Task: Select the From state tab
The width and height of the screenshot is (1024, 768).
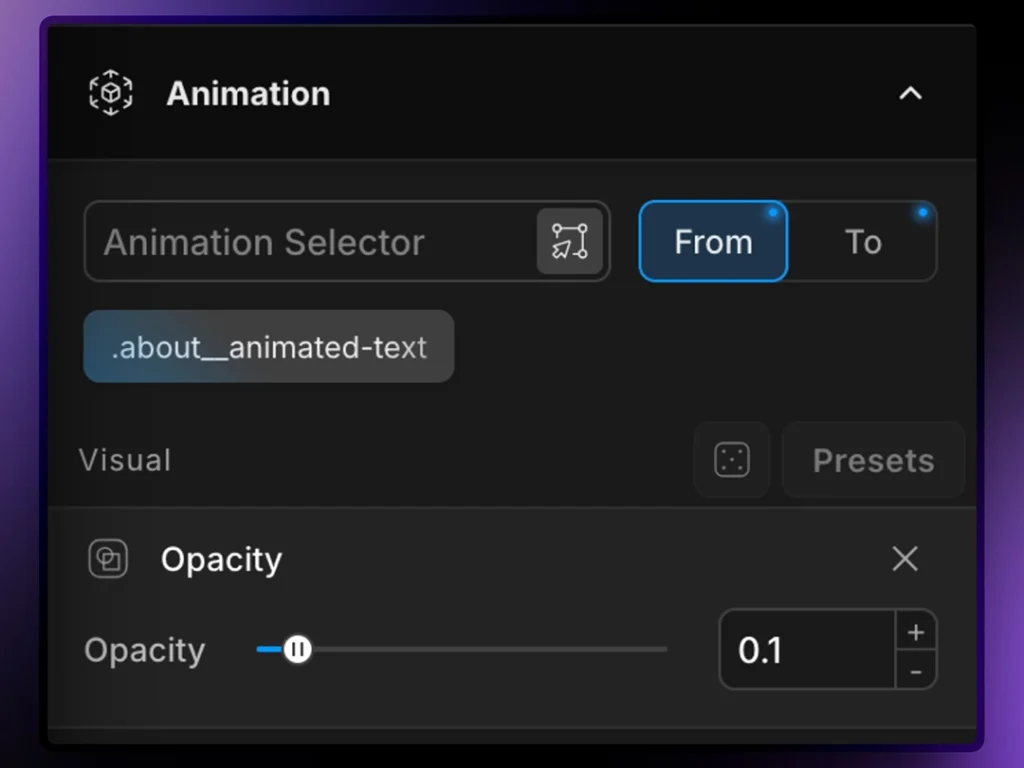Action: click(x=713, y=242)
